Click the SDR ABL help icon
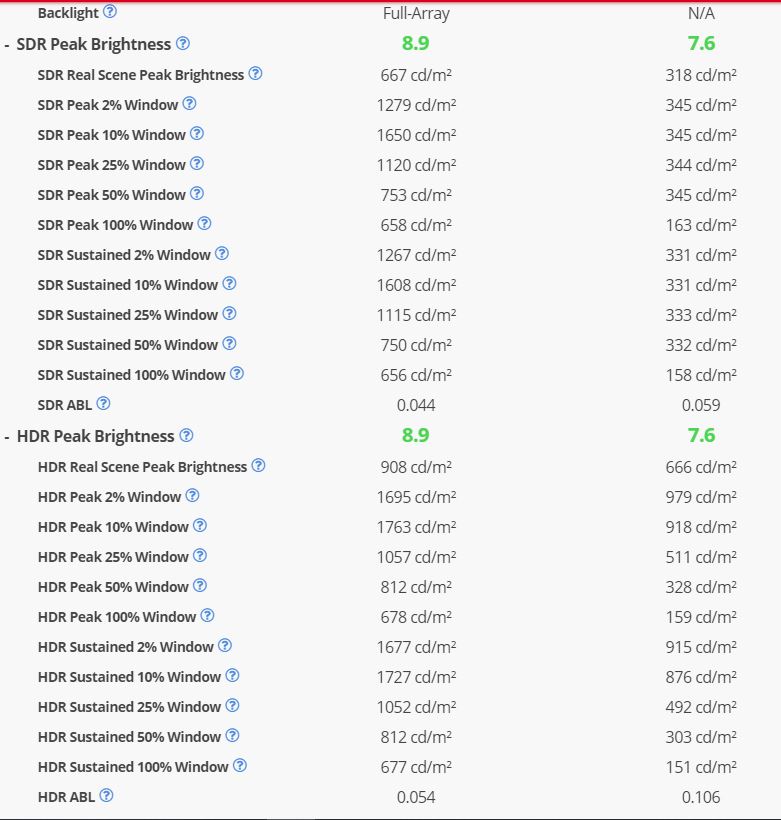The image size is (781, 820). pyautogui.click(x=103, y=404)
